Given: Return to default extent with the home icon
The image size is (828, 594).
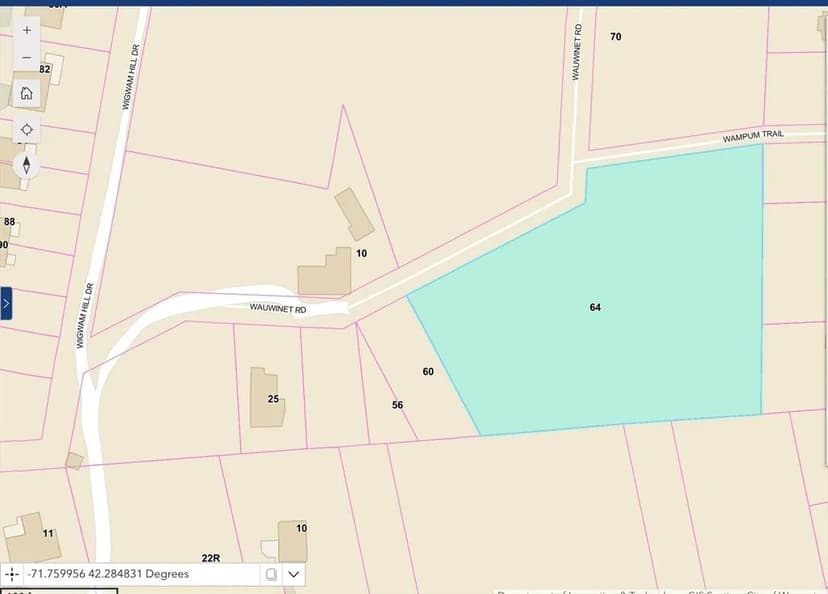Looking at the screenshot, I should point(25,92).
